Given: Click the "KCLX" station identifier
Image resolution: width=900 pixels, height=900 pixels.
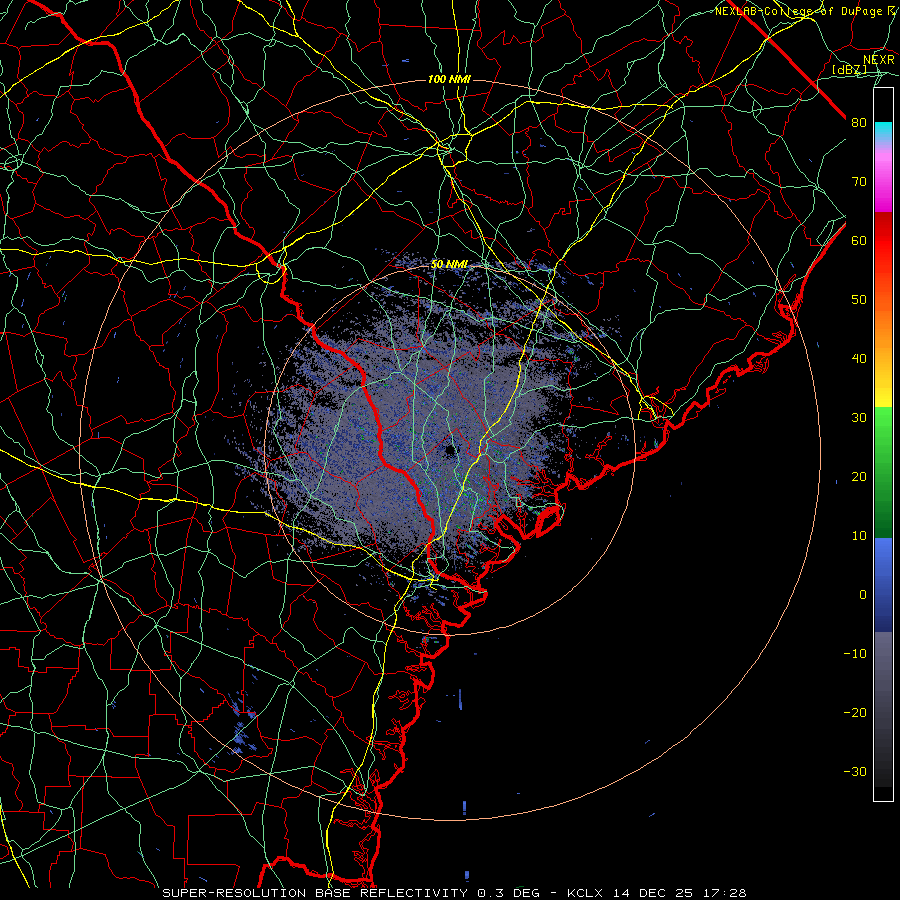Looking at the screenshot, I should tap(584, 893).
